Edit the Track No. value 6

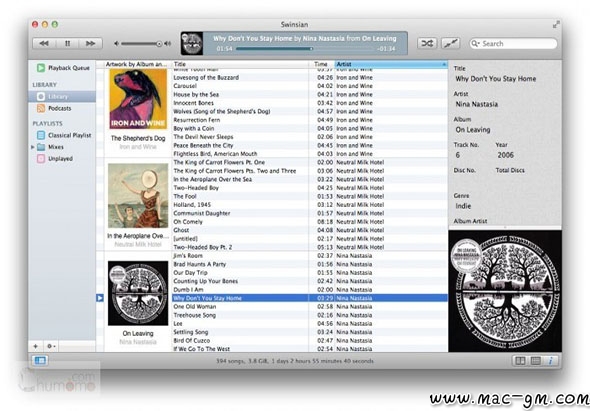pos(458,155)
